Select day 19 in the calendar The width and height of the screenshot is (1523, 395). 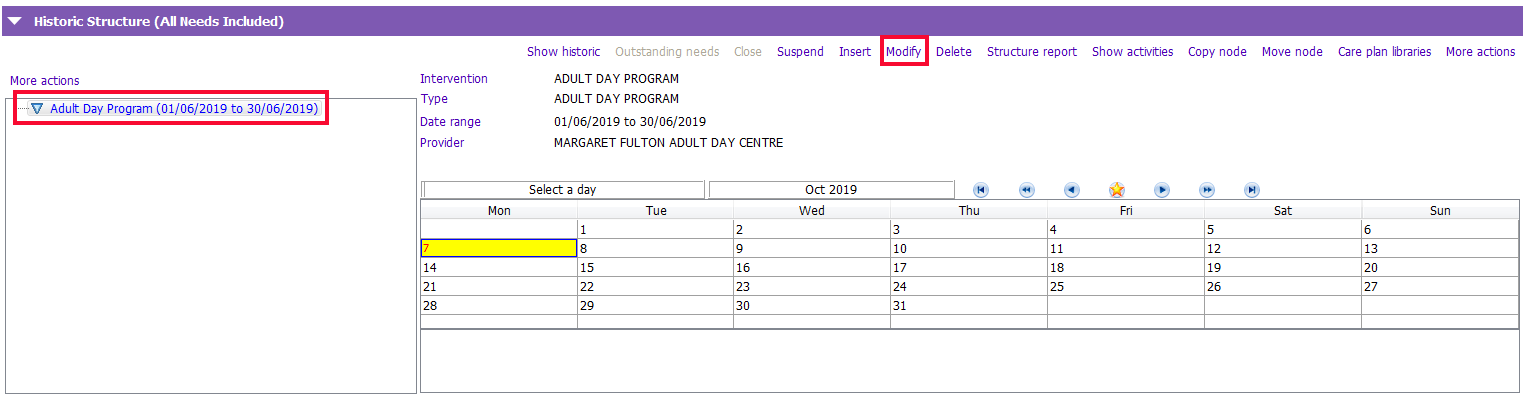click(x=1283, y=268)
